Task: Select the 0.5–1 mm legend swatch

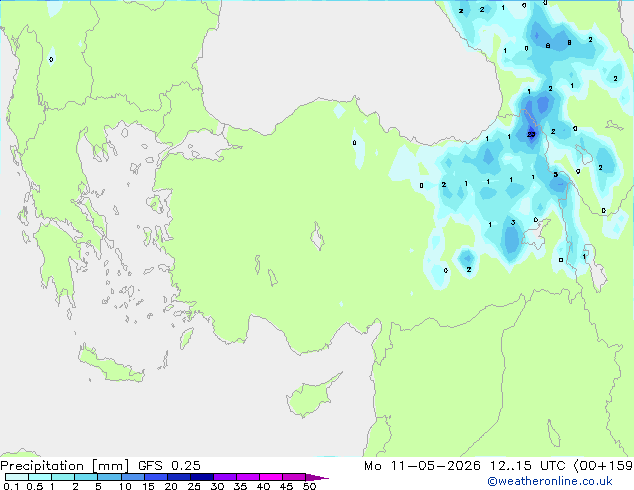Action: [40, 477]
